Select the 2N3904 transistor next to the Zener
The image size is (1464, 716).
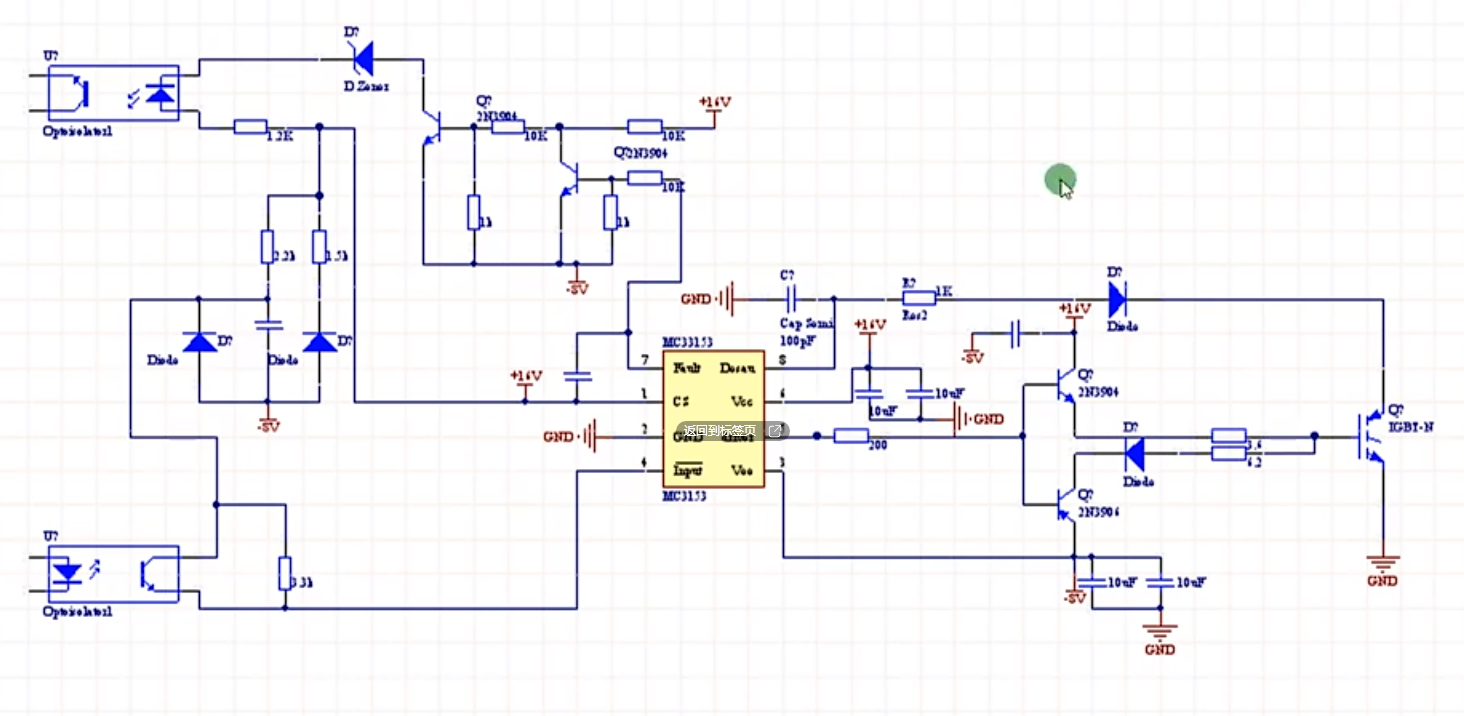point(433,127)
